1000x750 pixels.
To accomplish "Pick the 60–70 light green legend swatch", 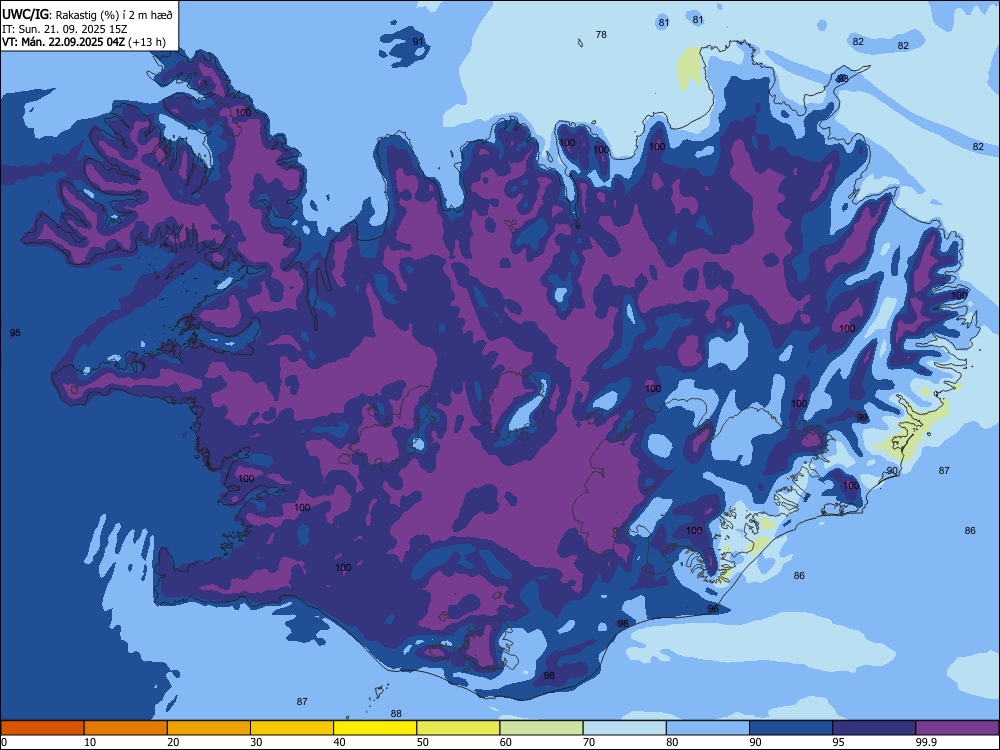I will [x=541, y=728].
